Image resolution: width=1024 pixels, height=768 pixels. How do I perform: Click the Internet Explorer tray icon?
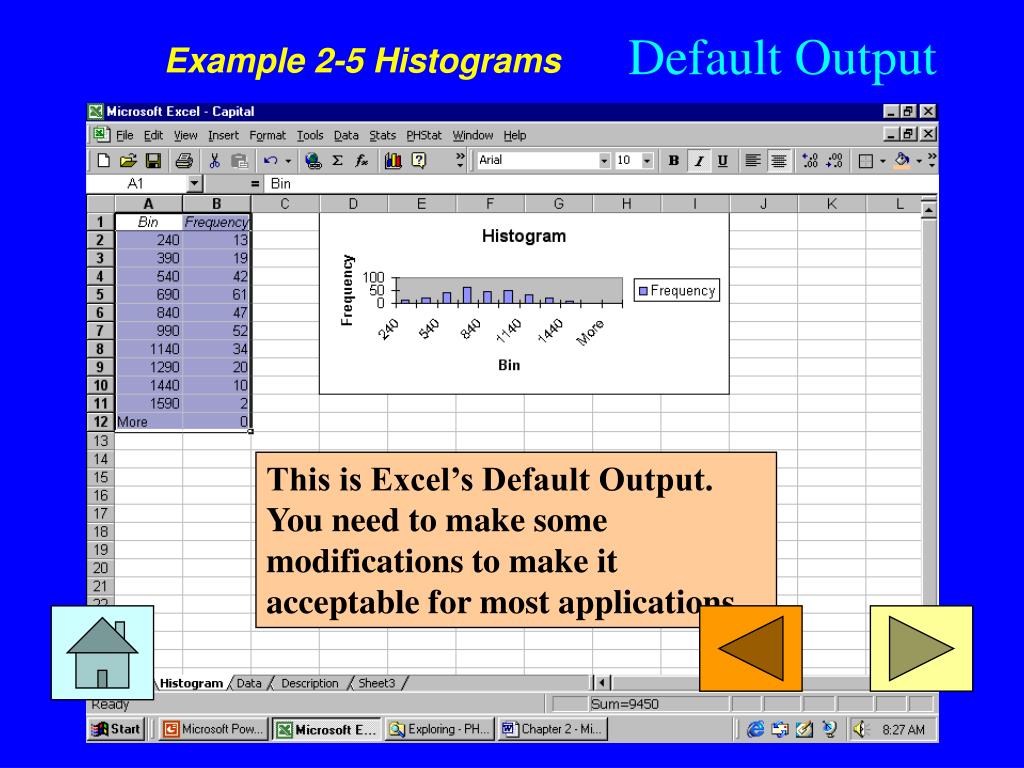click(x=755, y=729)
